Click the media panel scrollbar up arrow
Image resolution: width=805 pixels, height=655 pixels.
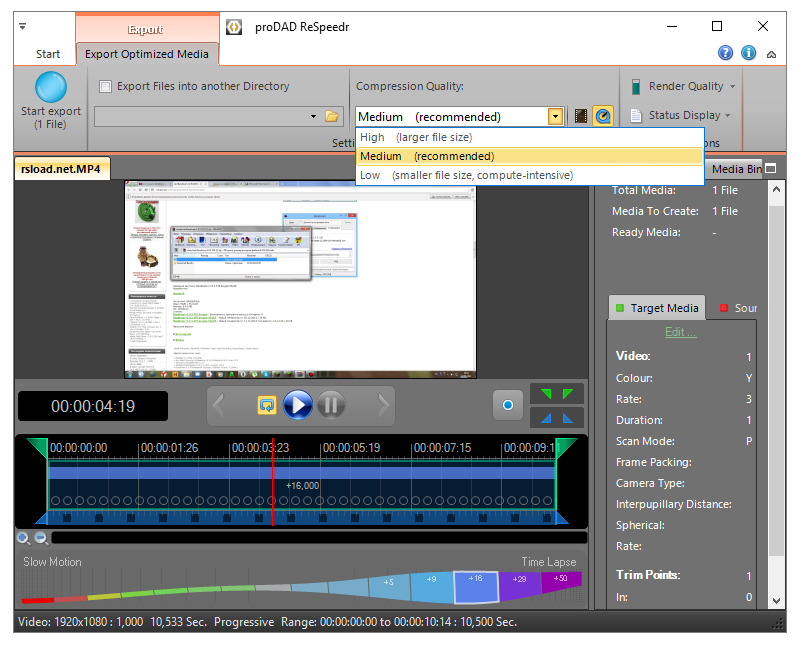tap(776, 189)
